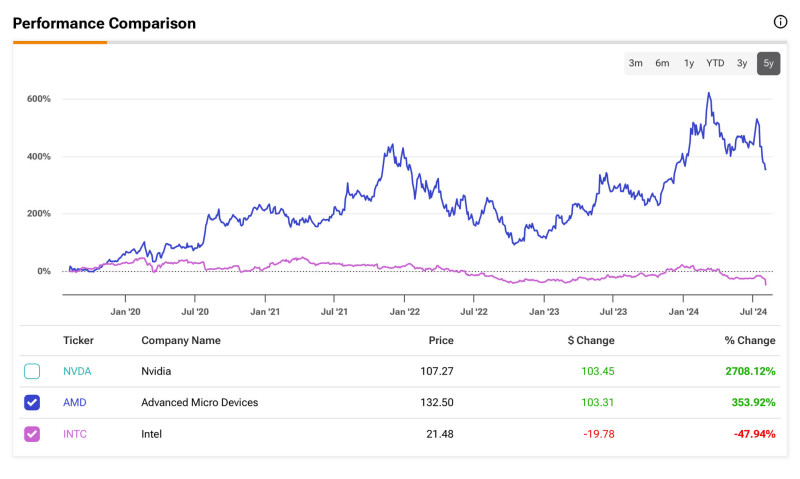Open the info icon beside Performance Comparison
This screenshot has width=800, height=479.
[x=780, y=22]
